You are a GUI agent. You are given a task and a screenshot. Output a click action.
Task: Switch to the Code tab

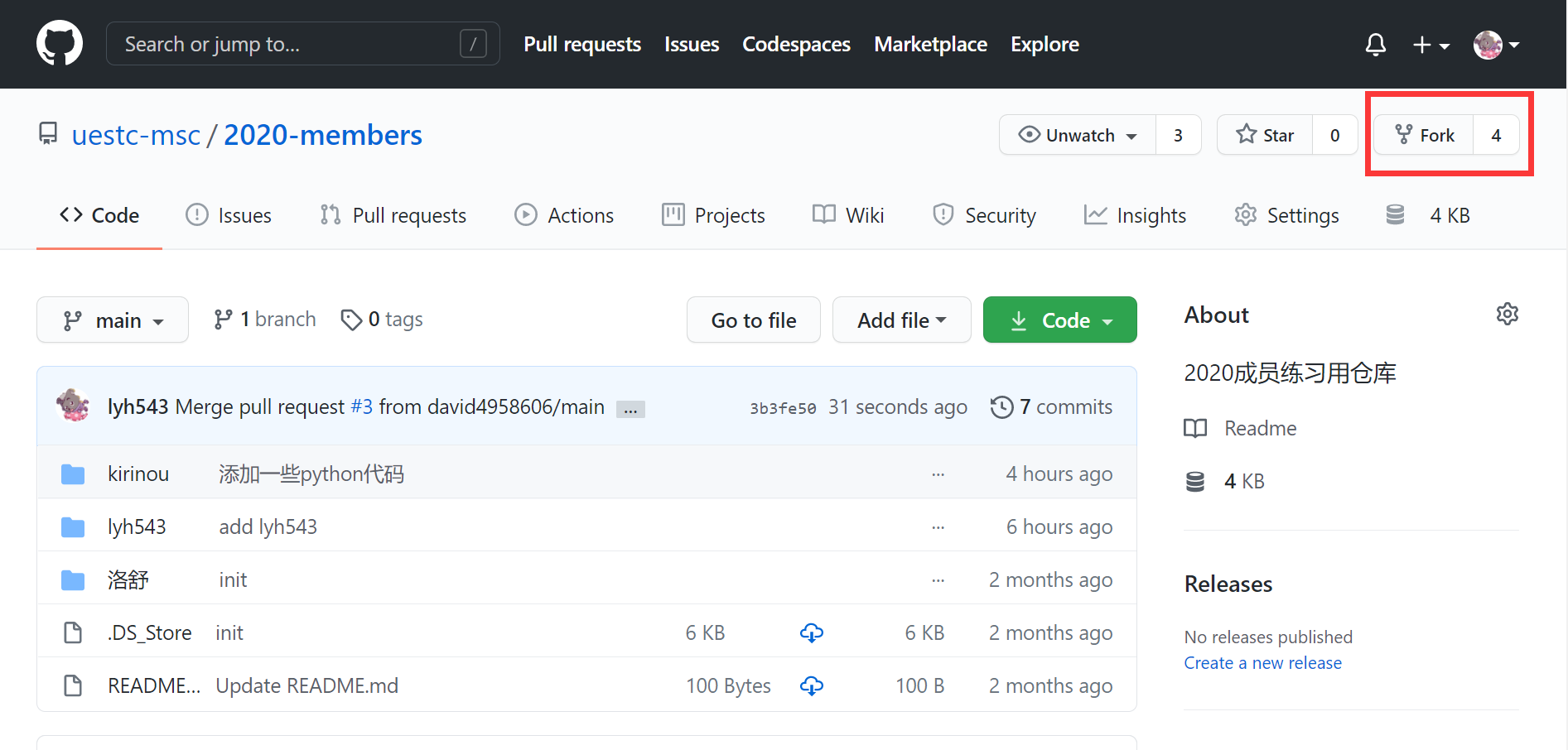tap(99, 215)
